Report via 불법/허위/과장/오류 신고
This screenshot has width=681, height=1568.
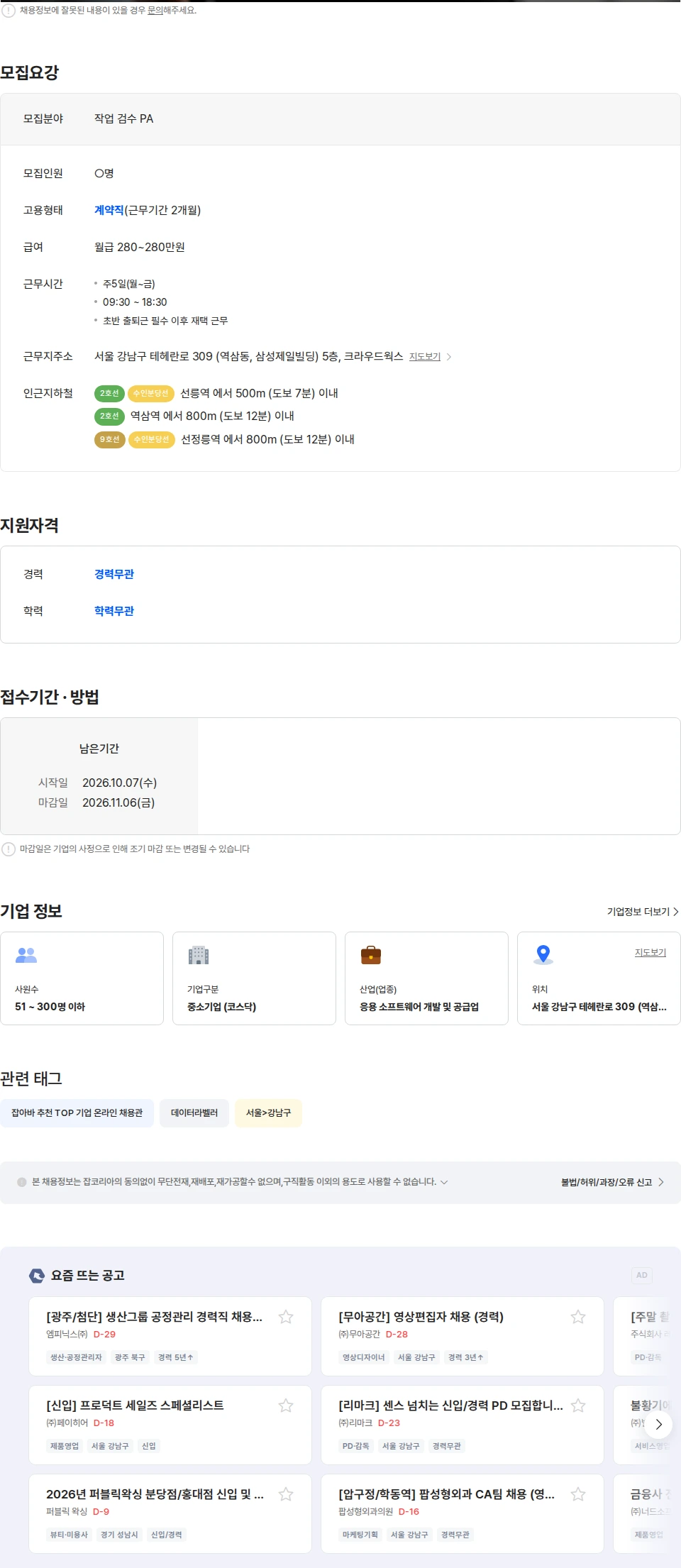point(612,1182)
